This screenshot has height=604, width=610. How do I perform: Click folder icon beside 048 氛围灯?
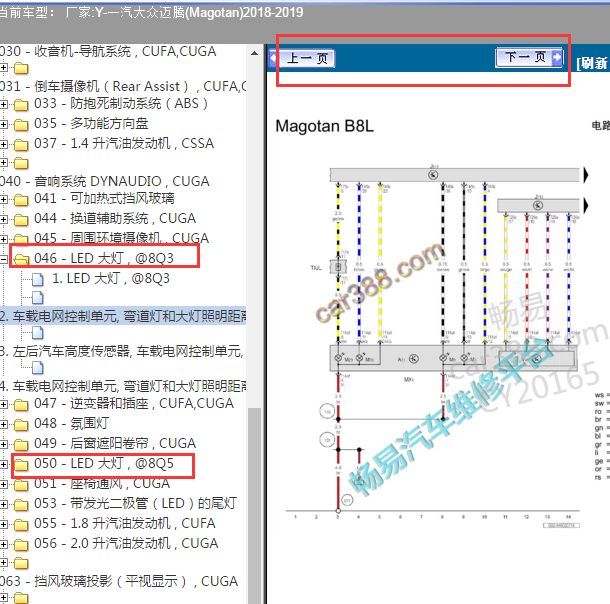[21, 425]
